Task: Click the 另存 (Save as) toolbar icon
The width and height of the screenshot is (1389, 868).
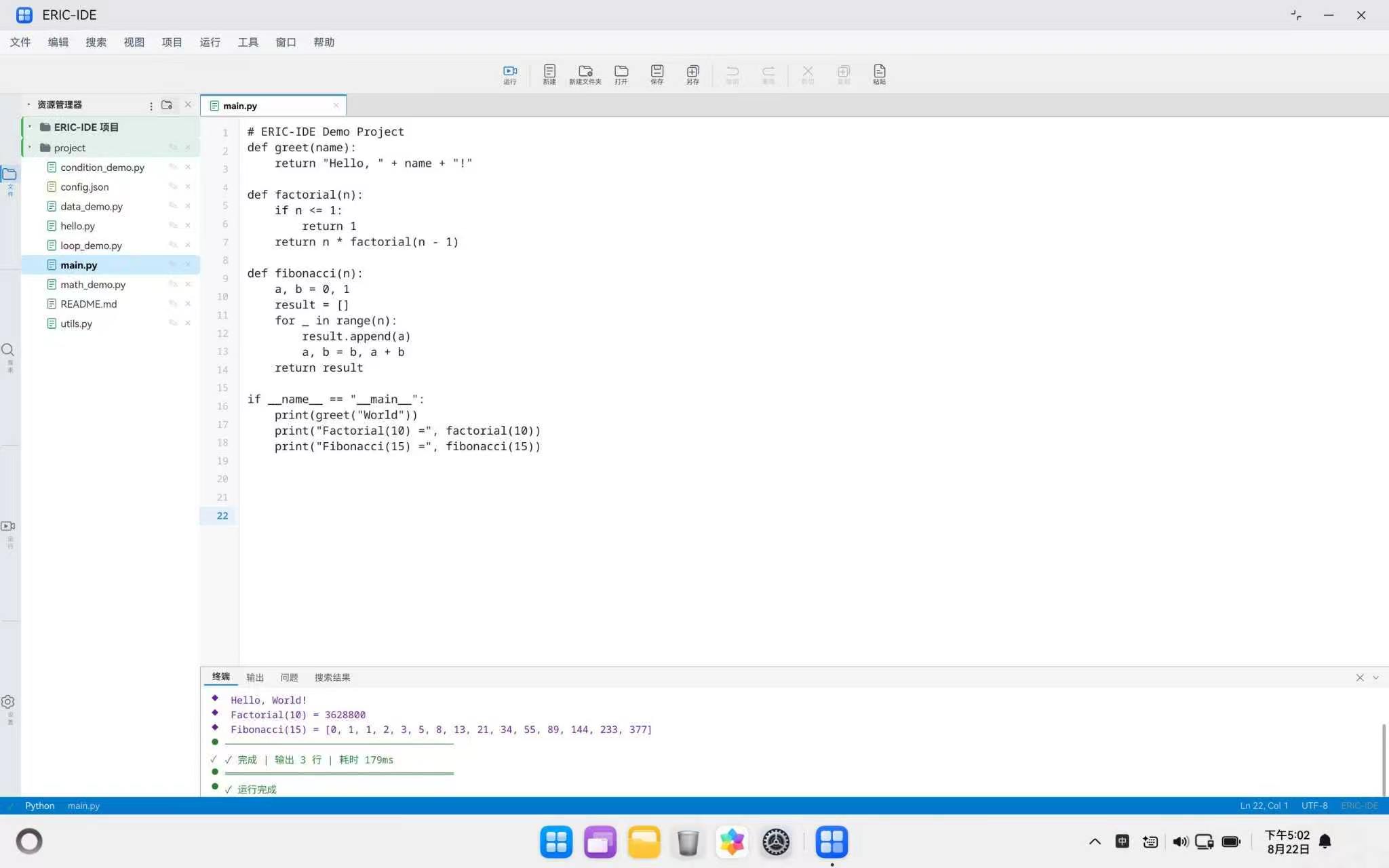Action: (x=692, y=74)
